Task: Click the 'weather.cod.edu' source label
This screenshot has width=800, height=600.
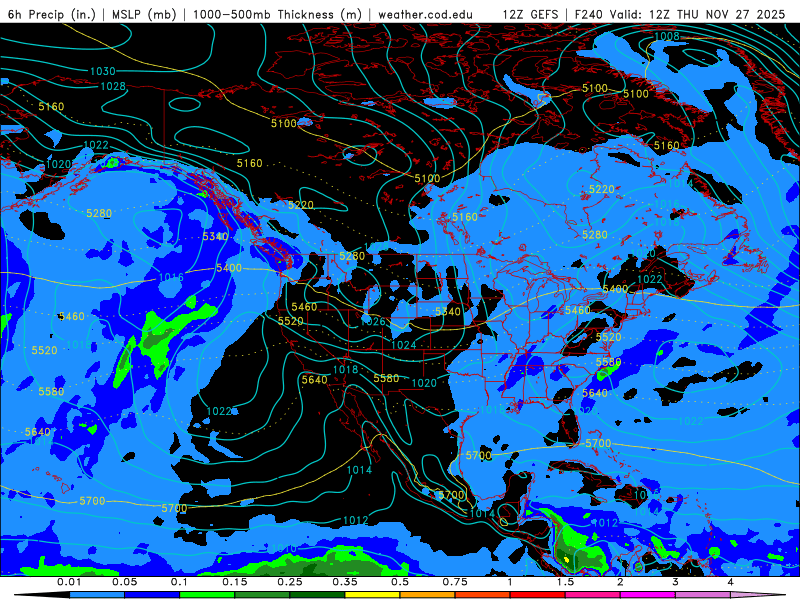Action: point(425,14)
